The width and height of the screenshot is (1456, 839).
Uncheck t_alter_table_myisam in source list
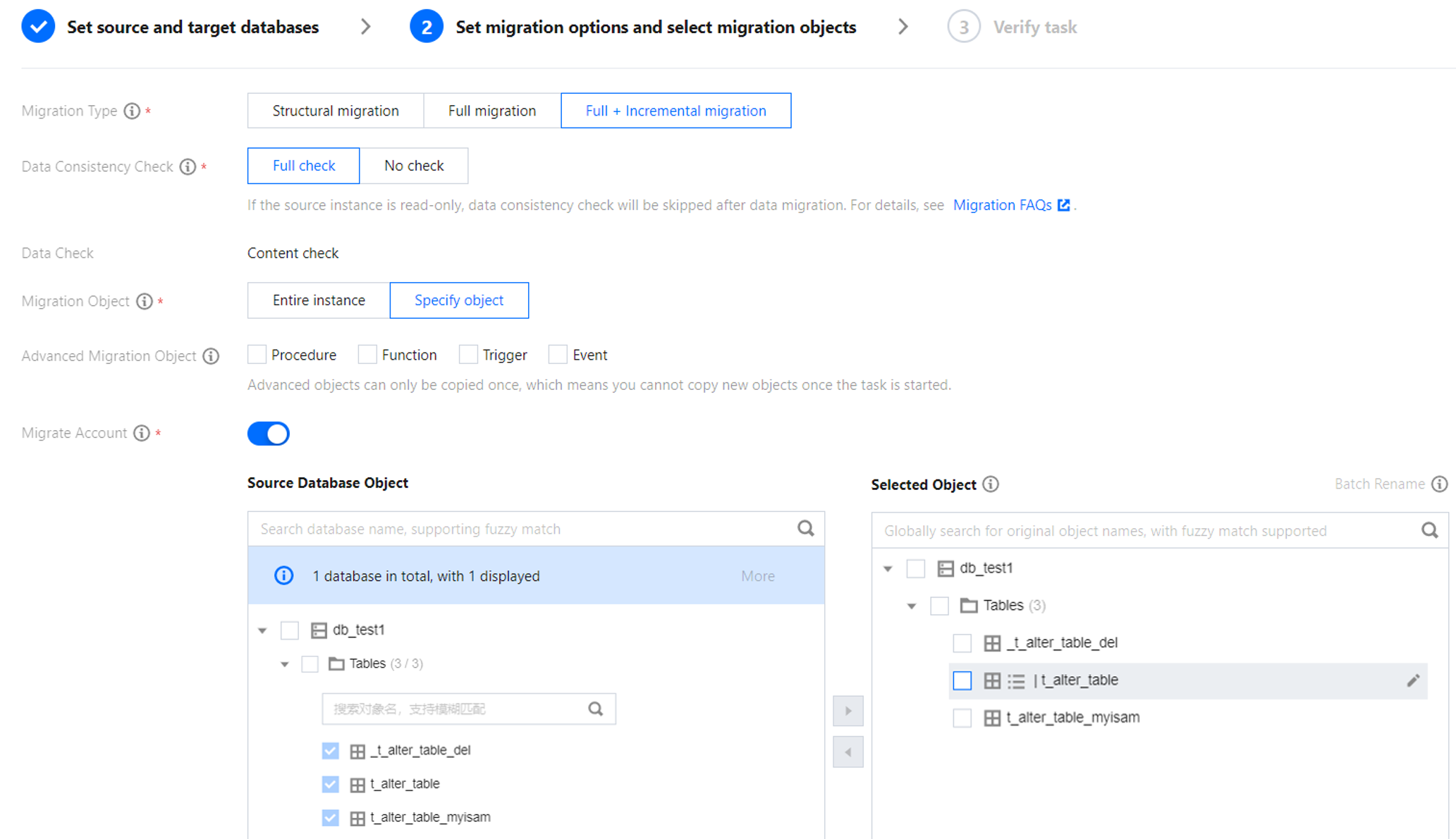point(330,817)
